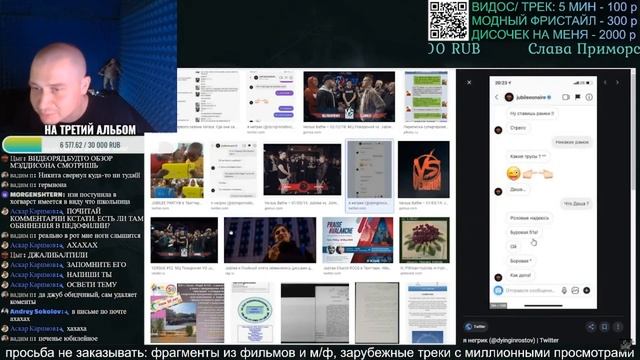Click the chat message input field
This screenshot has height=360, width=640.
click(x=531, y=290)
